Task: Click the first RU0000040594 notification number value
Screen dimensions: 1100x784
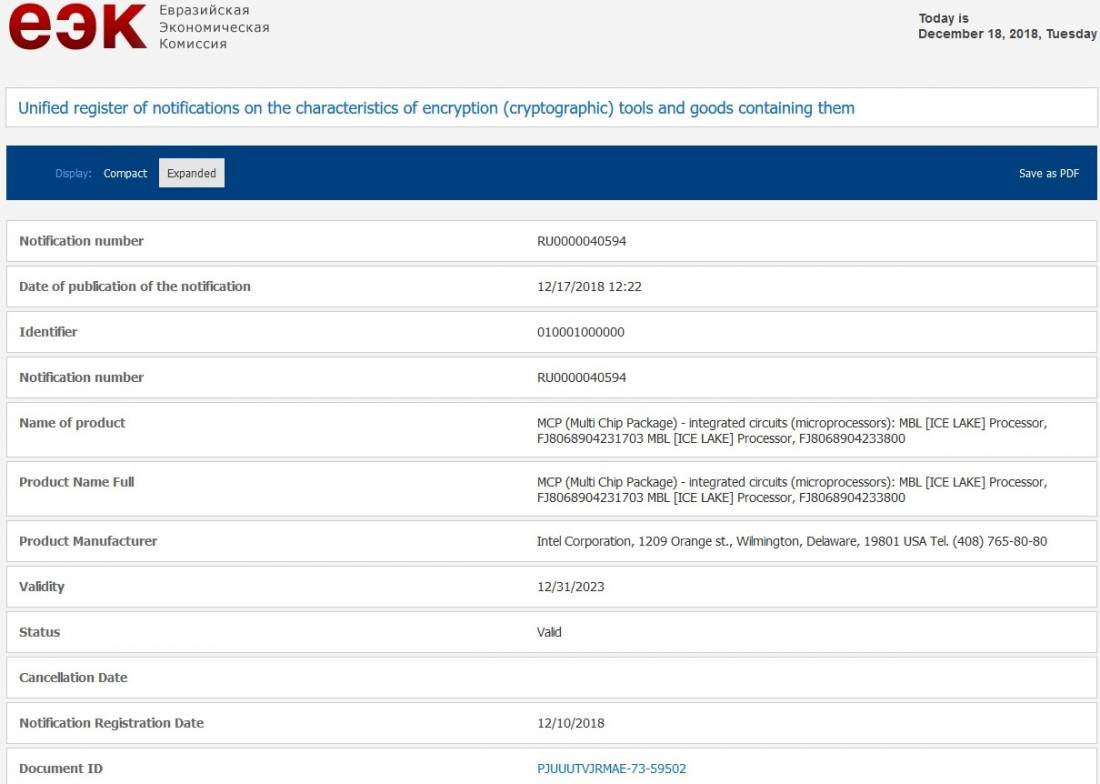Action: [x=582, y=241]
